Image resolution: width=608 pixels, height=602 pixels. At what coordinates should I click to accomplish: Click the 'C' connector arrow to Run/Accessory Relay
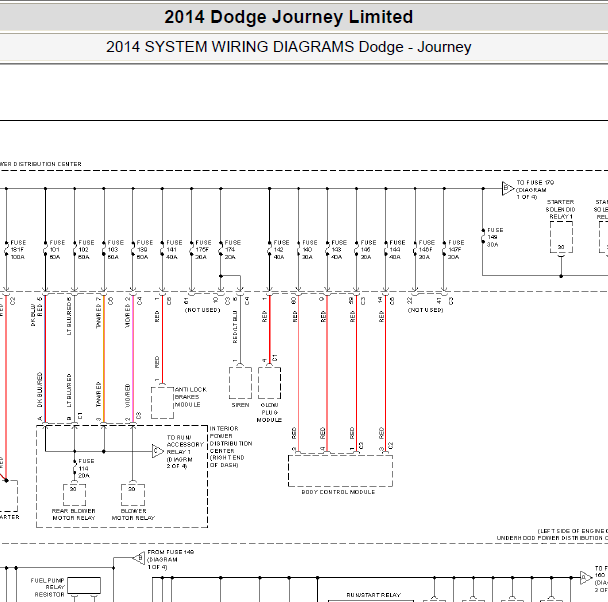[157, 451]
